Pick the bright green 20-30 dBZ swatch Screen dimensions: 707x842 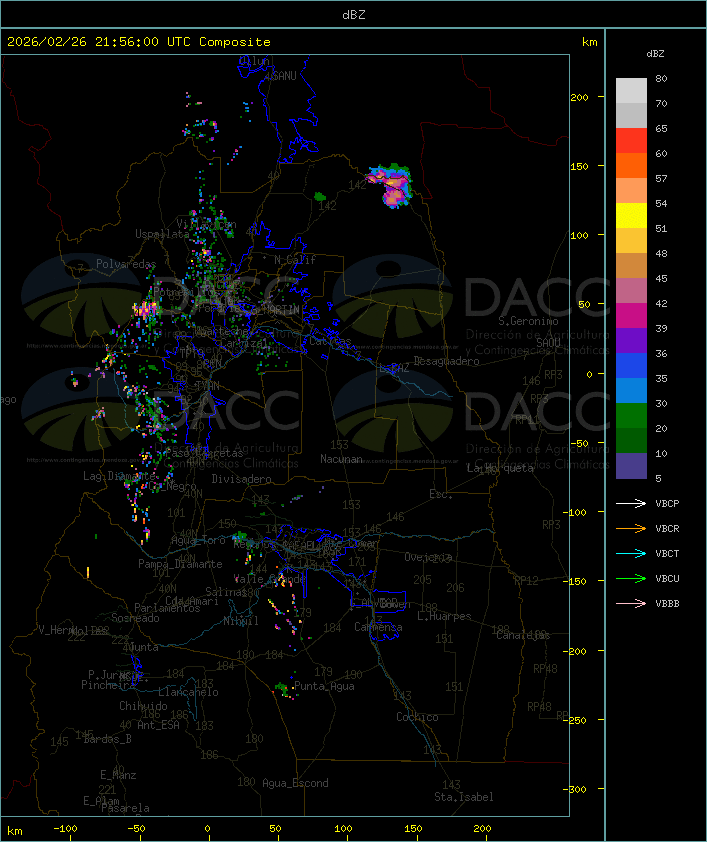pyautogui.click(x=631, y=416)
